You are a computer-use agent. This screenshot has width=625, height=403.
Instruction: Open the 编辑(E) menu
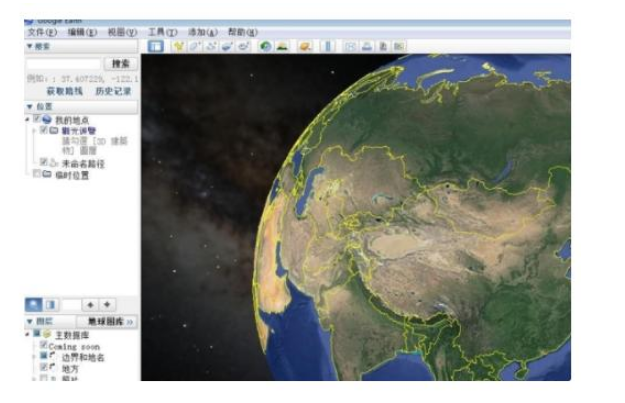point(82,32)
